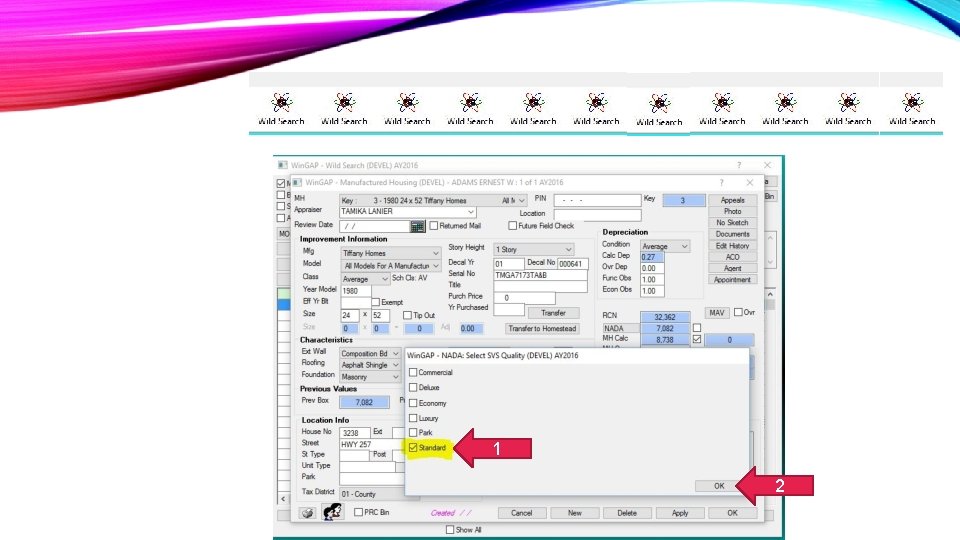The width and height of the screenshot is (960, 540).
Task: Click the House No field showing 3238
Action: coord(355,433)
